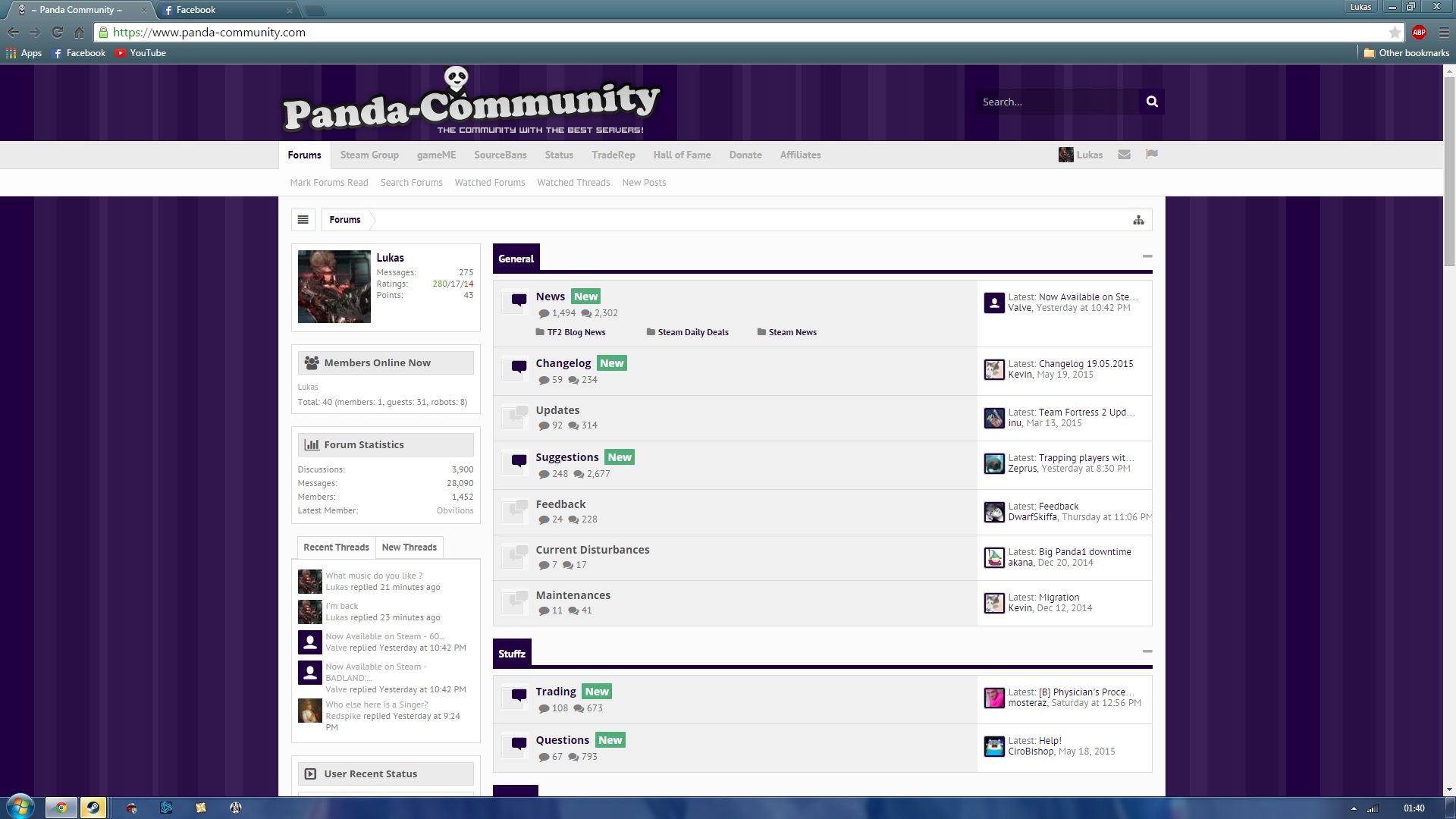
Task: Click Mark Forums Read link
Action: (x=328, y=183)
